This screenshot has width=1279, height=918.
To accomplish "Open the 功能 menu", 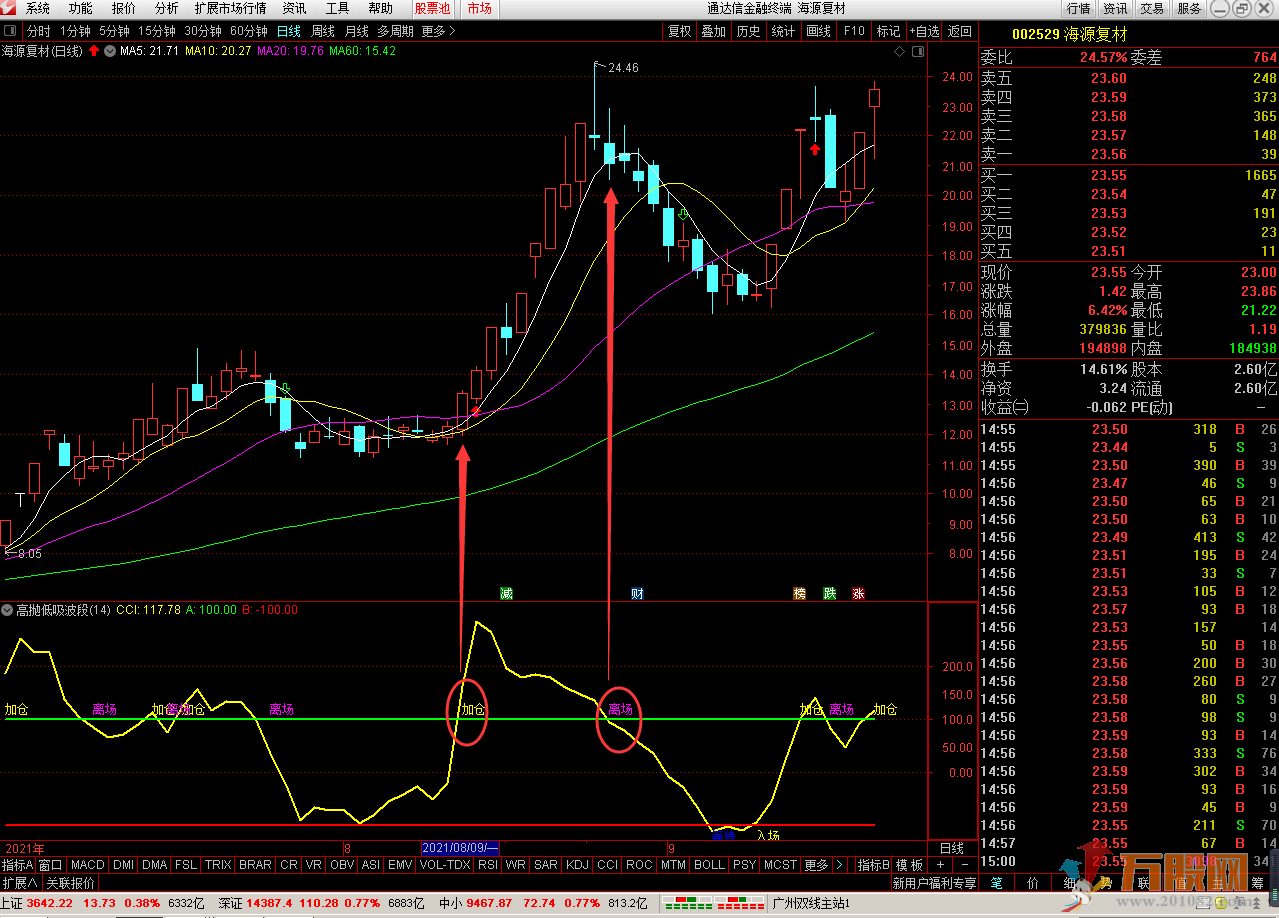I will (81, 8).
